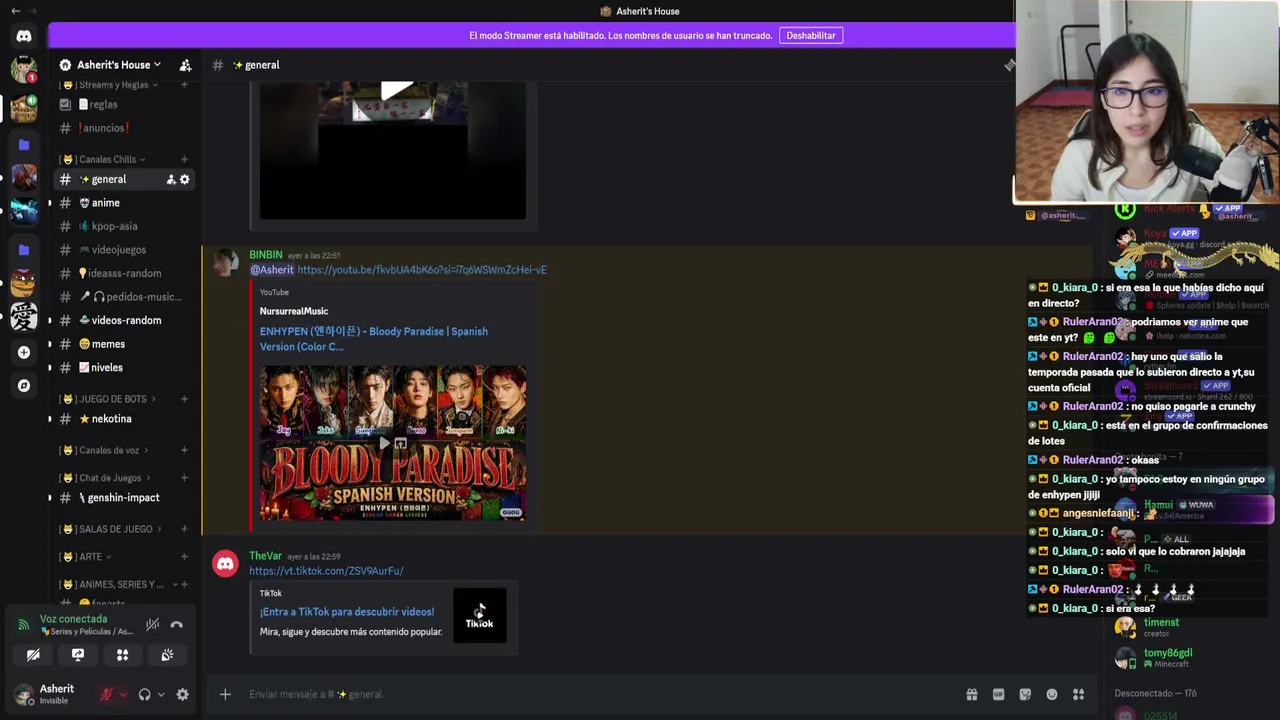Open the videojuegos channel
1280x720 pixels.
click(x=124, y=250)
